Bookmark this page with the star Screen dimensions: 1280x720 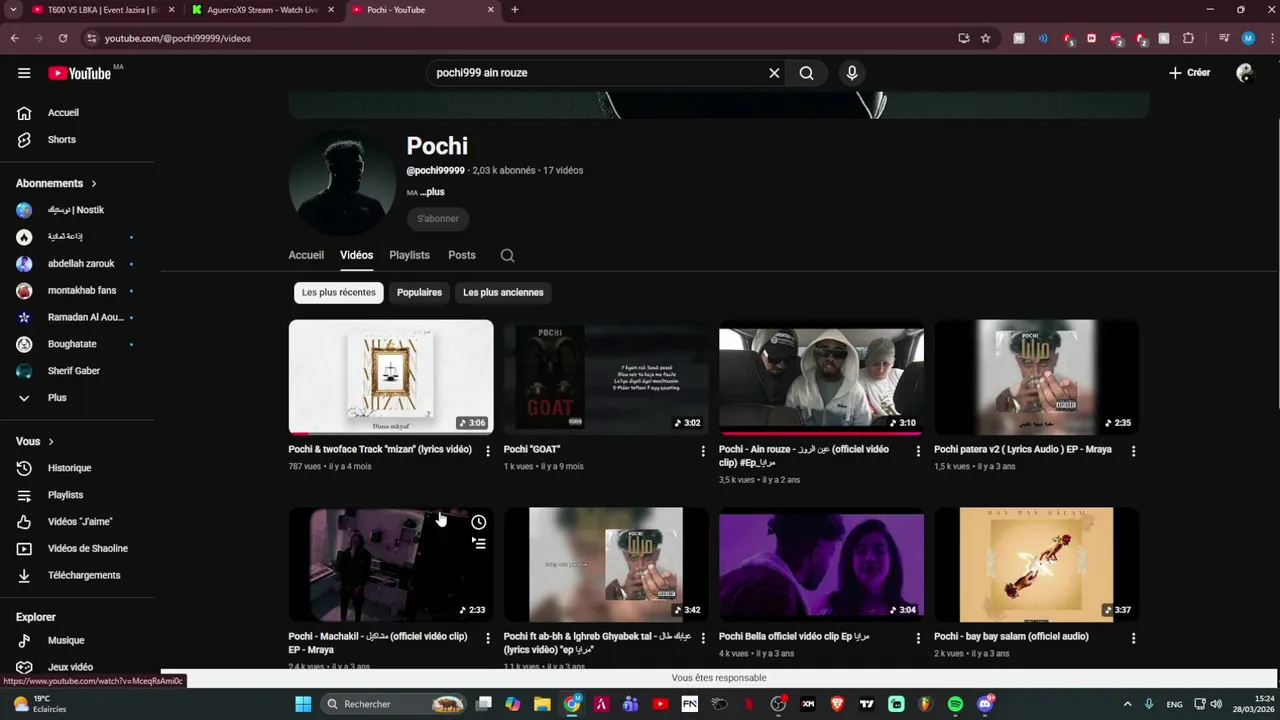pos(985,38)
